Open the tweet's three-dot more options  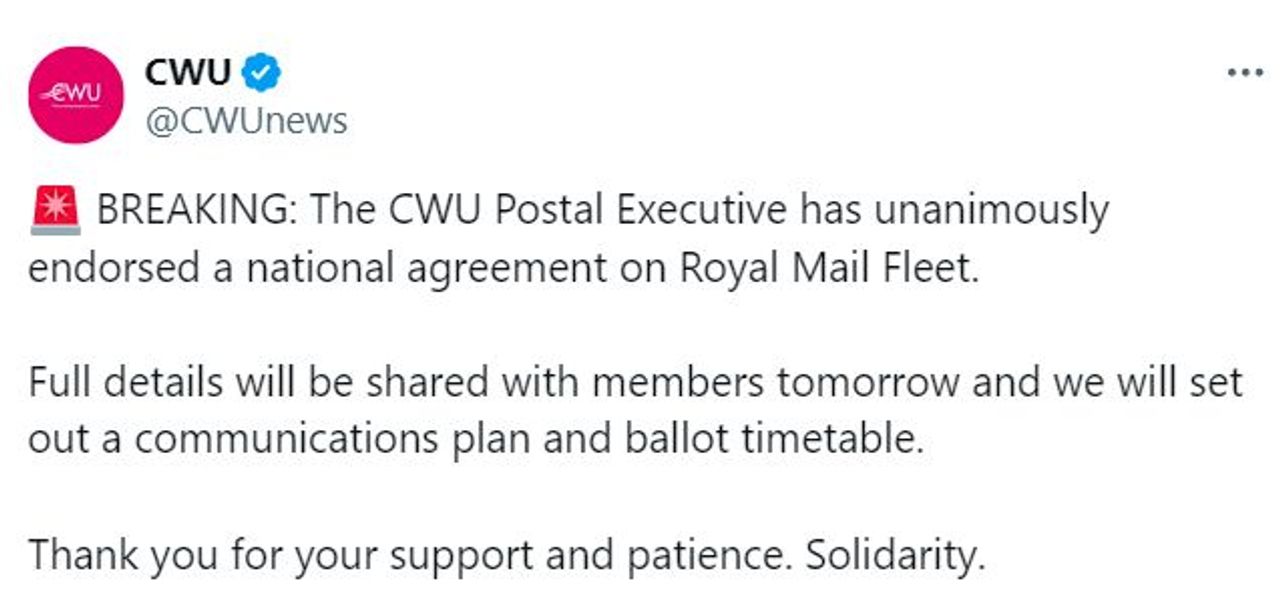click(1245, 73)
